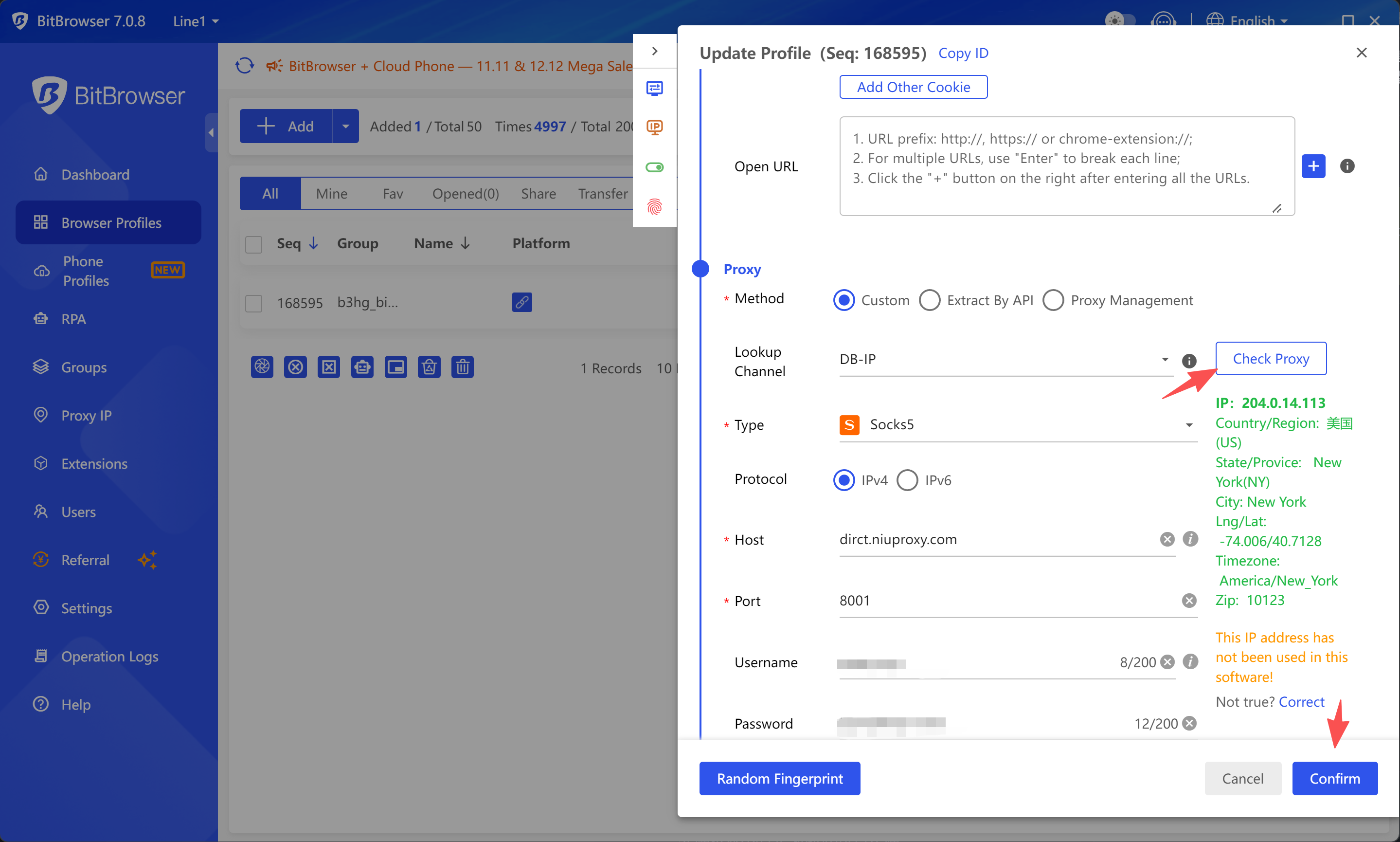Click the Add Other Cookie button
The height and width of the screenshot is (842, 1400).
[x=914, y=87]
